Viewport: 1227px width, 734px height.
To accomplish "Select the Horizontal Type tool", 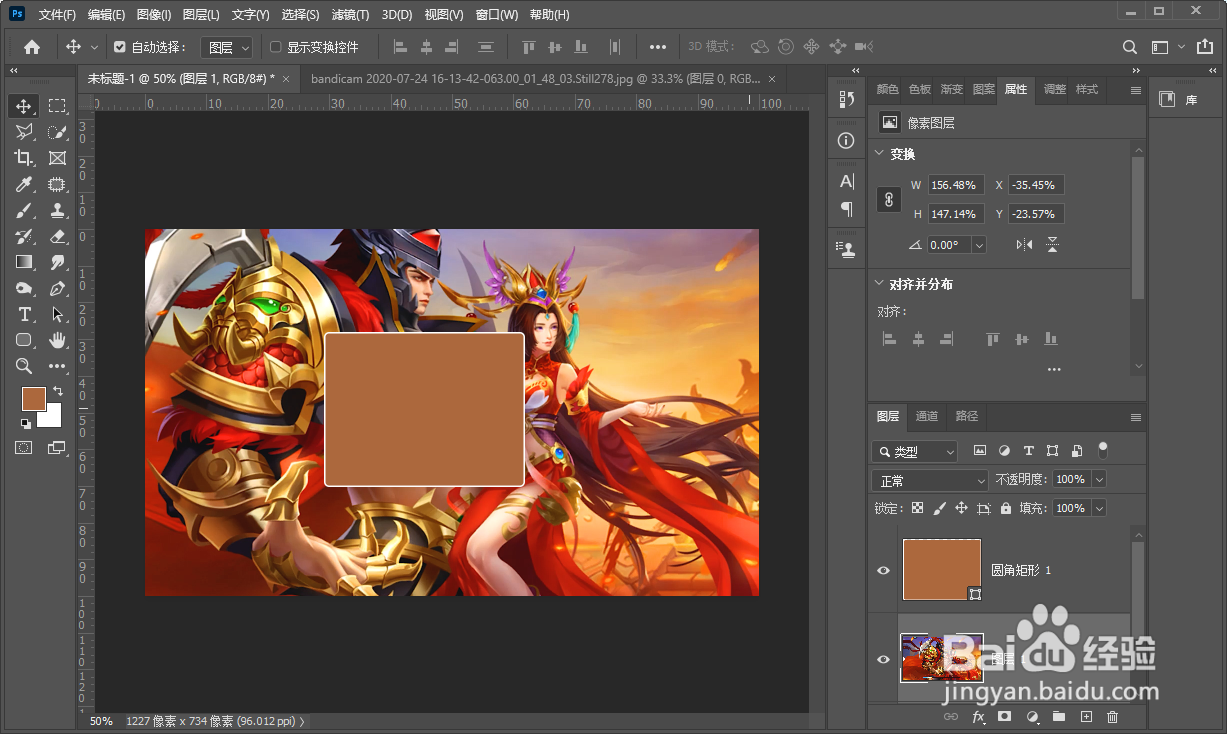I will pyautogui.click(x=24, y=314).
